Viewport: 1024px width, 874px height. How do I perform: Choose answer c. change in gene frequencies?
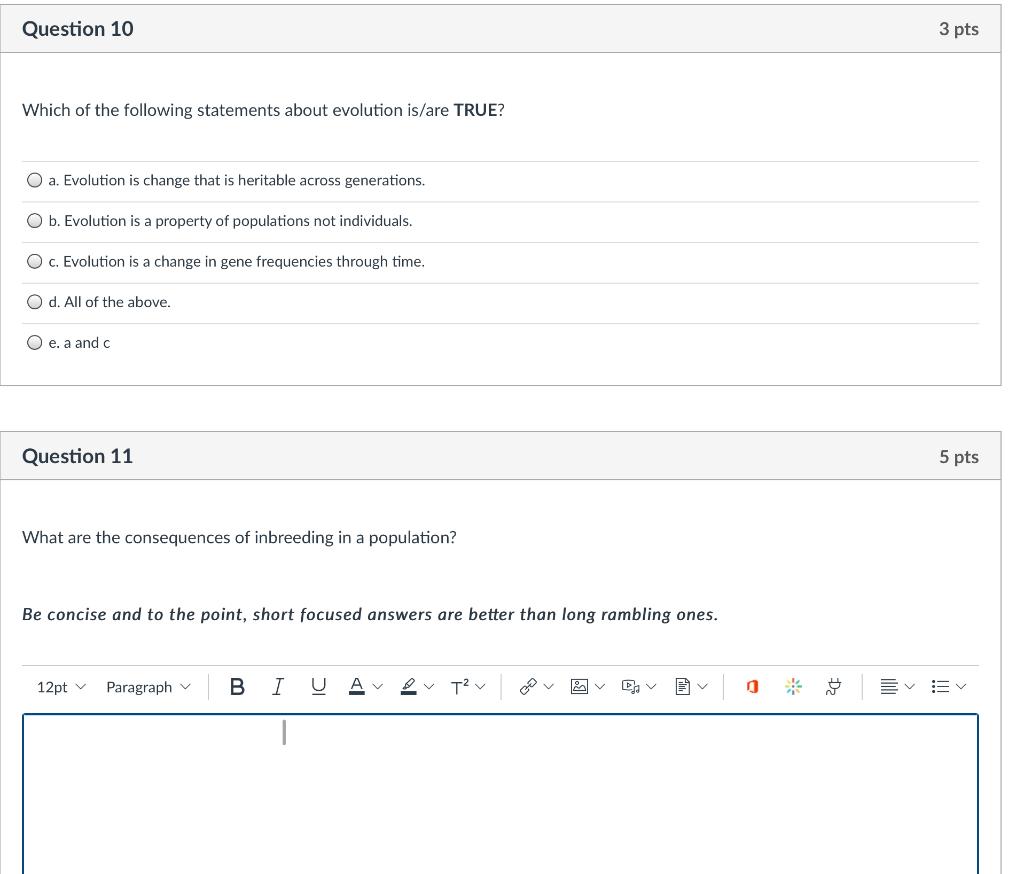(x=35, y=261)
